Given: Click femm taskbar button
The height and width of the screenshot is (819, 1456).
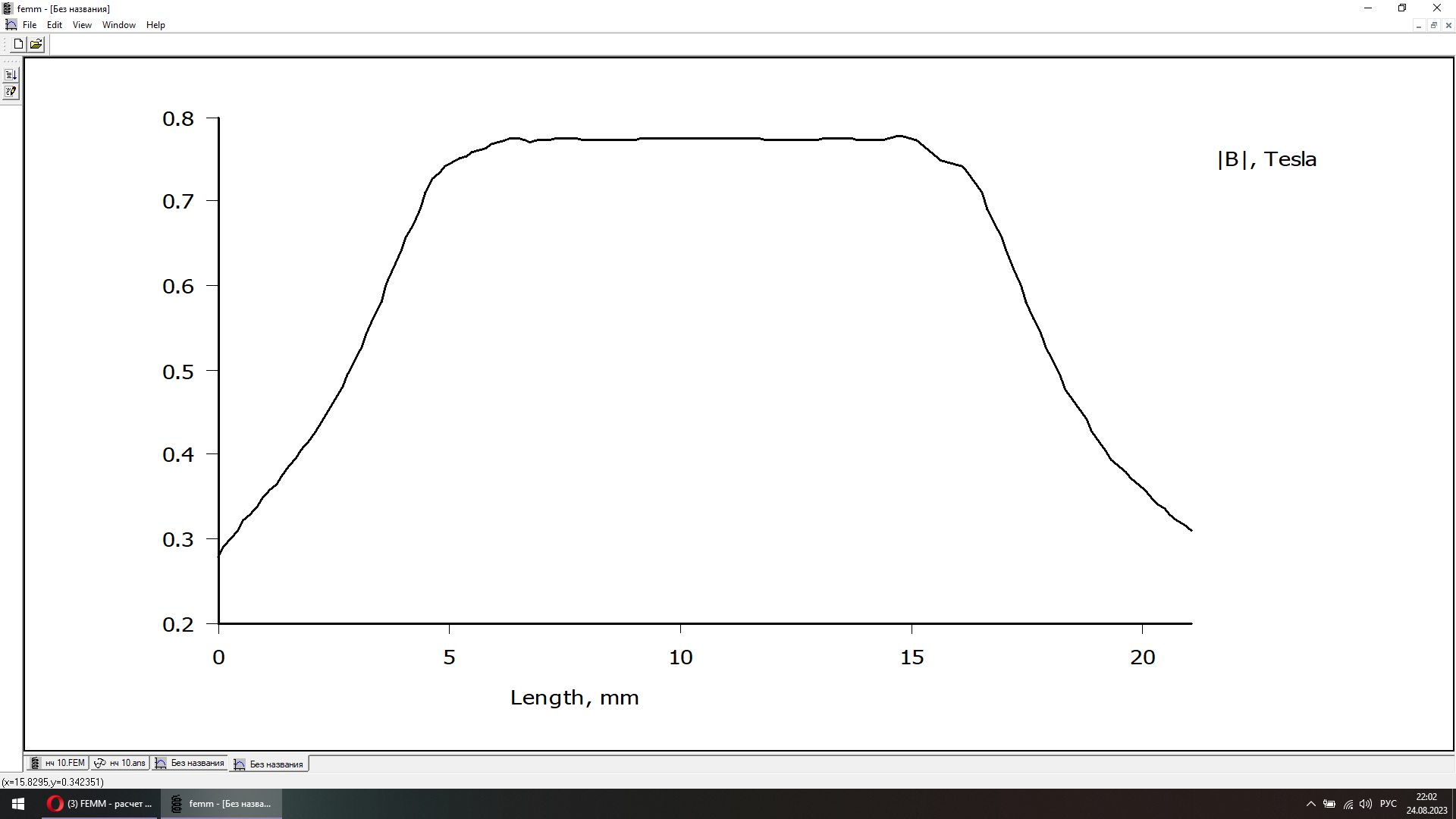Looking at the screenshot, I should click(x=221, y=804).
